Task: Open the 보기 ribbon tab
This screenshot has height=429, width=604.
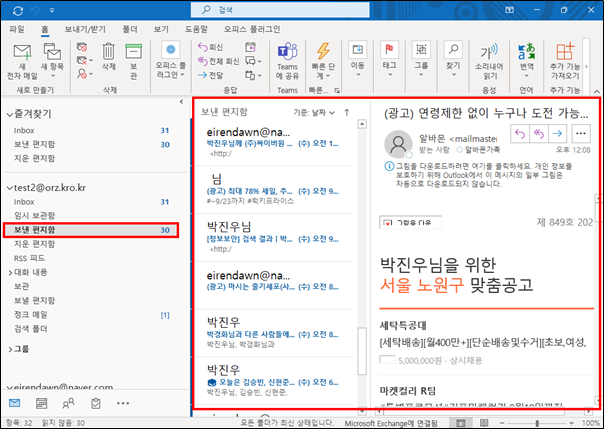Action: pos(161,29)
